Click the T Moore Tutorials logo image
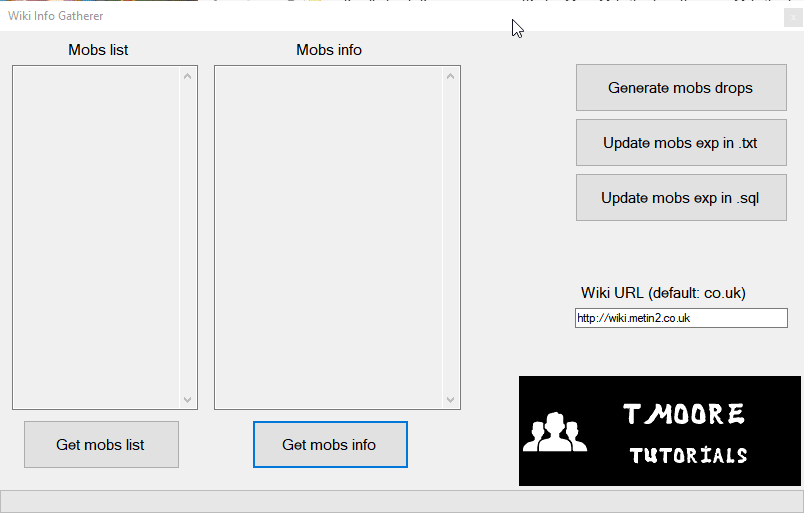The image size is (804, 513). tap(659, 431)
